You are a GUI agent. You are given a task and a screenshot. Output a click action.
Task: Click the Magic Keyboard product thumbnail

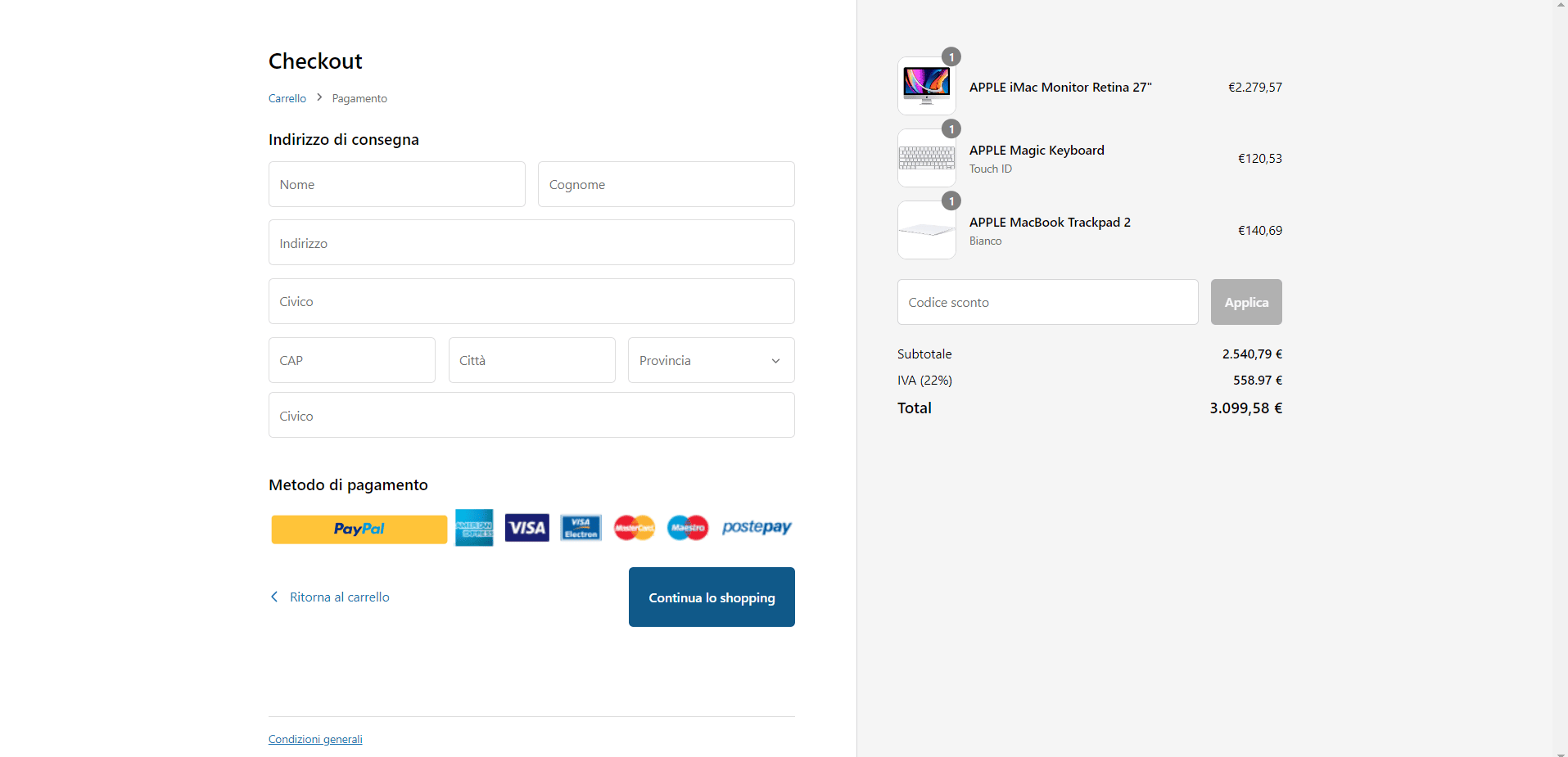tap(926, 158)
